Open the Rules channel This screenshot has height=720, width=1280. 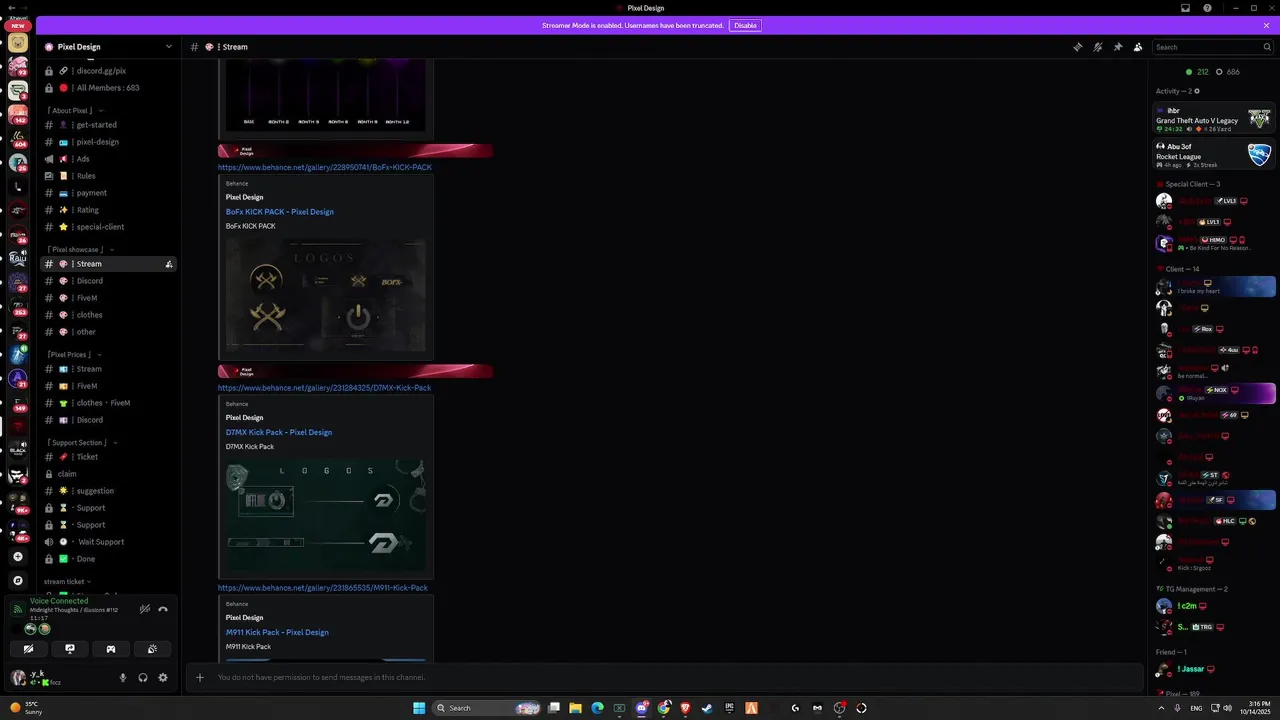[109, 176]
